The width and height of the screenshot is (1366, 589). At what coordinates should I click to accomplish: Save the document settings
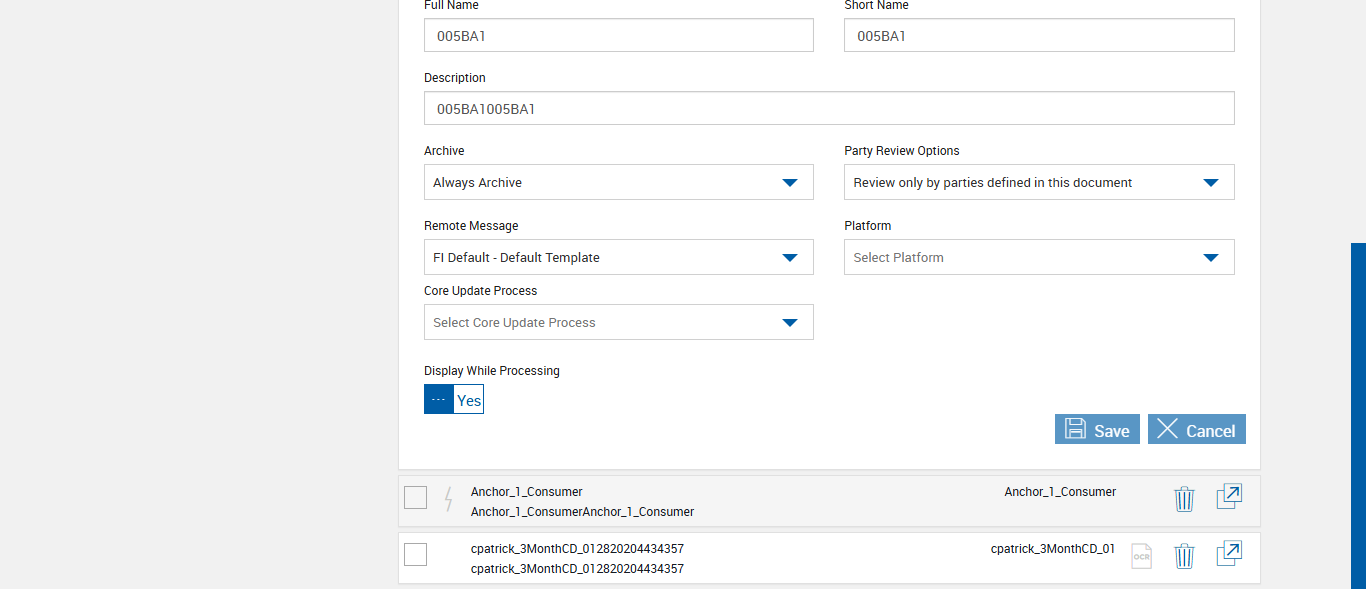1097,429
